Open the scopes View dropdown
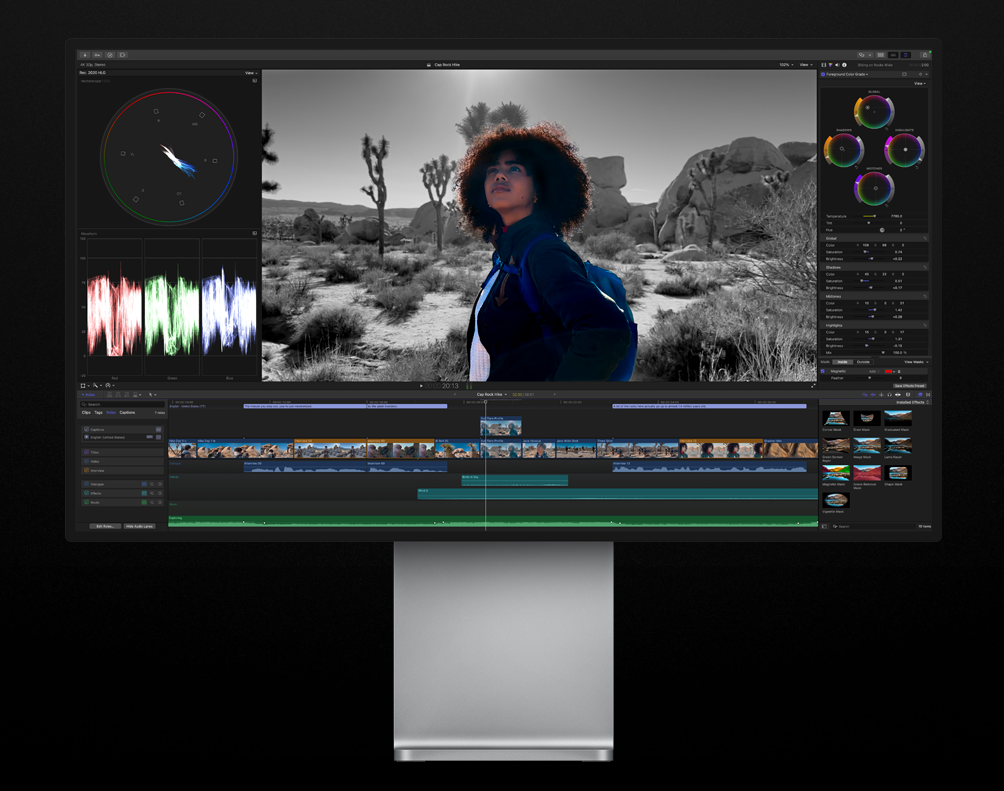The image size is (1004, 791). (x=250, y=73)
